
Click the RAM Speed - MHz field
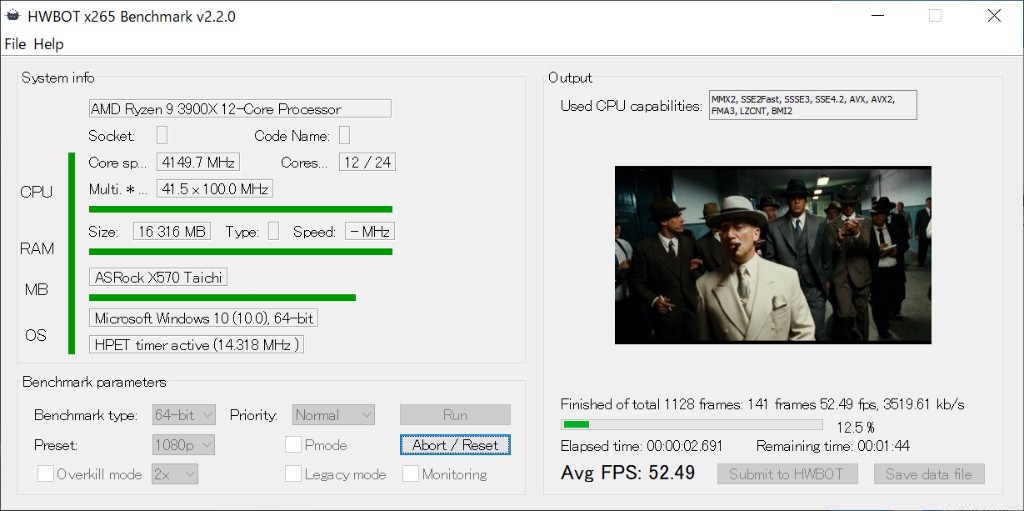[x=370, y=231]
